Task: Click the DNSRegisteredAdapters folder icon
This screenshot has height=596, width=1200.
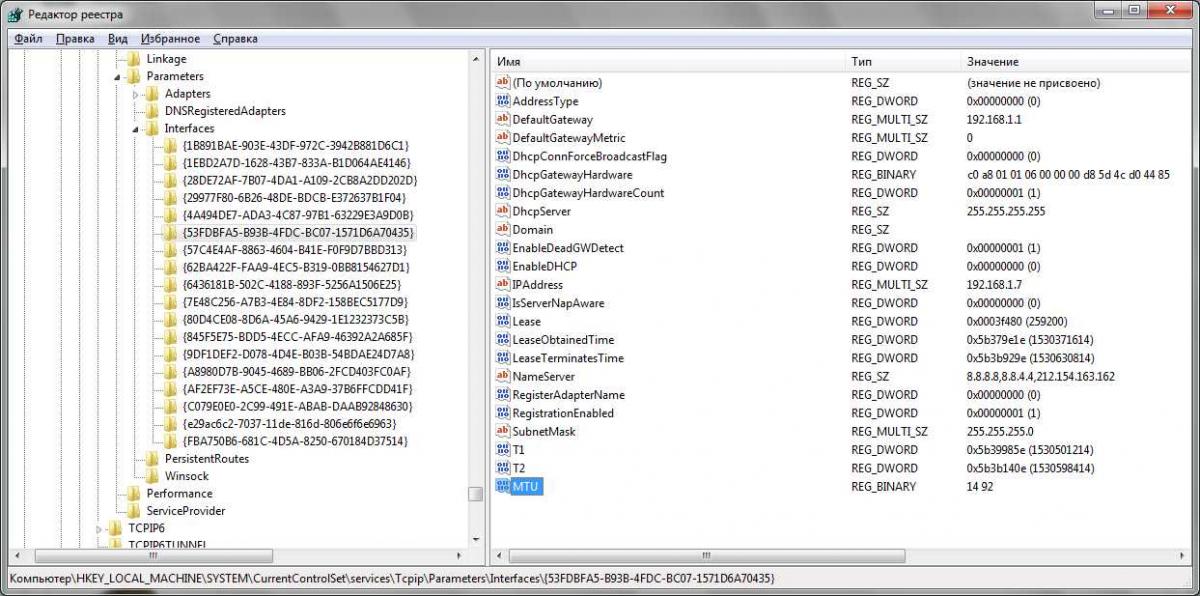Action: click(152, 111)
